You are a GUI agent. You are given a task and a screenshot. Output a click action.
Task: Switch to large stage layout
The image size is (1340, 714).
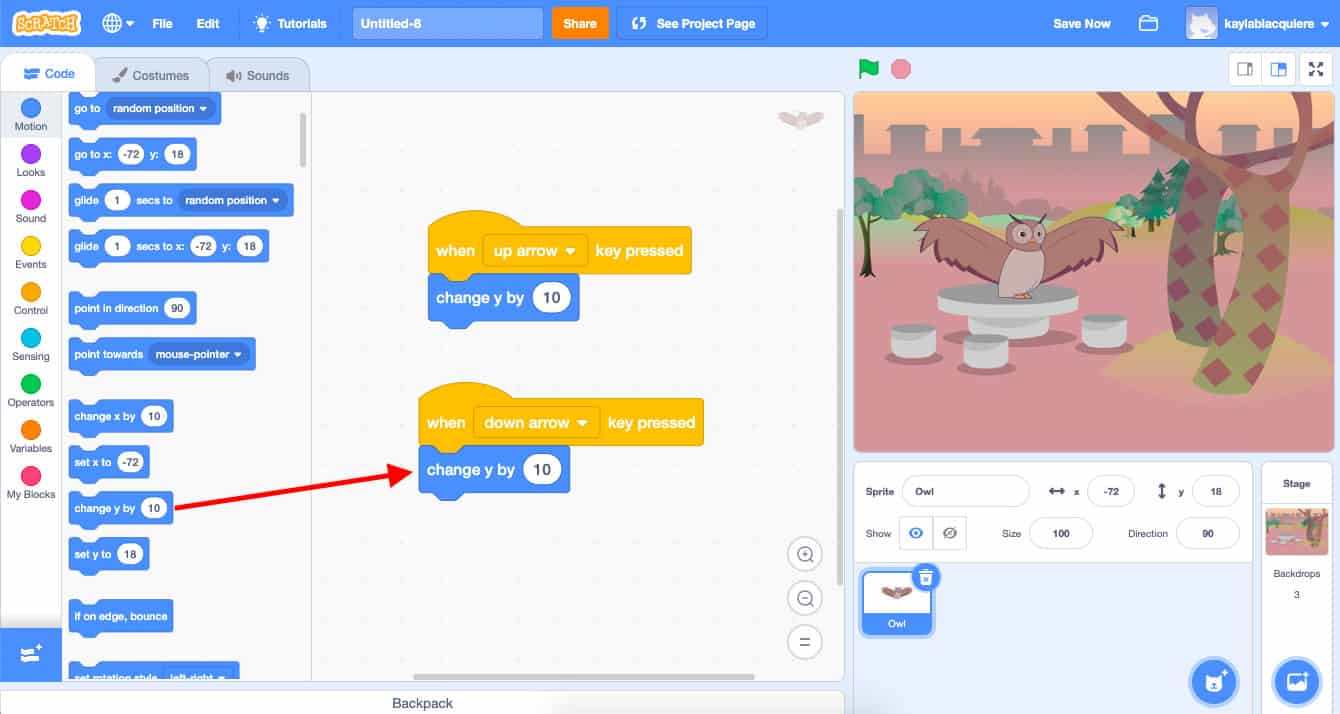pyautogui.click(x=1277, y=69)
